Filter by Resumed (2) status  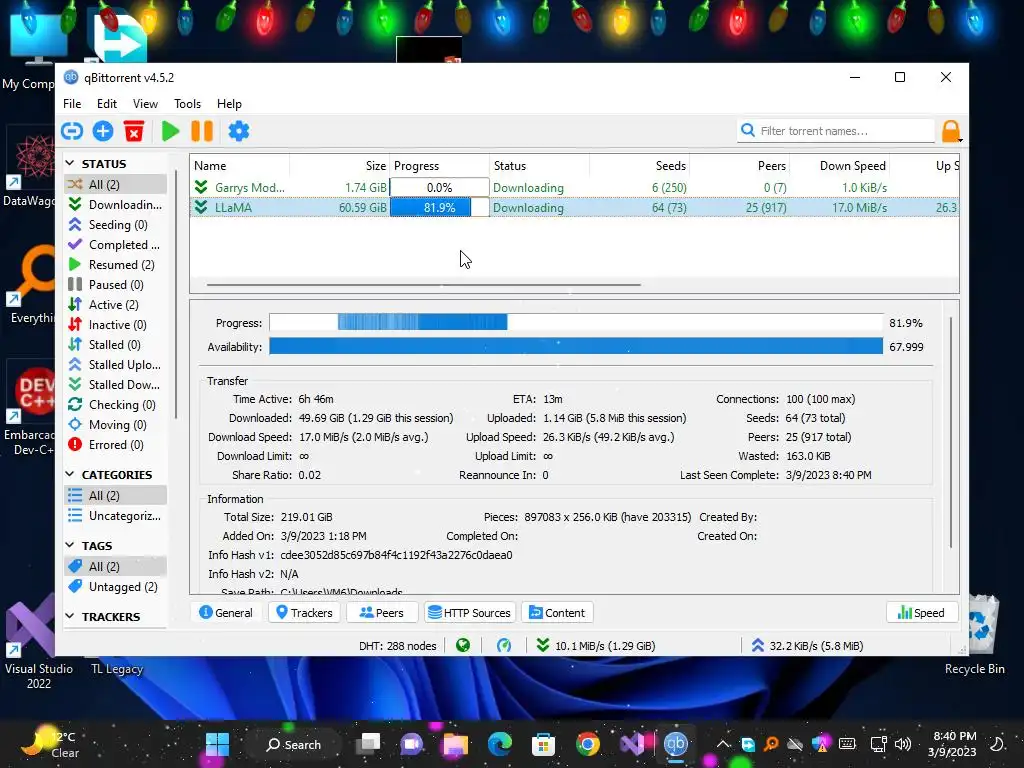pyautogui.click(x=116, y=264)
